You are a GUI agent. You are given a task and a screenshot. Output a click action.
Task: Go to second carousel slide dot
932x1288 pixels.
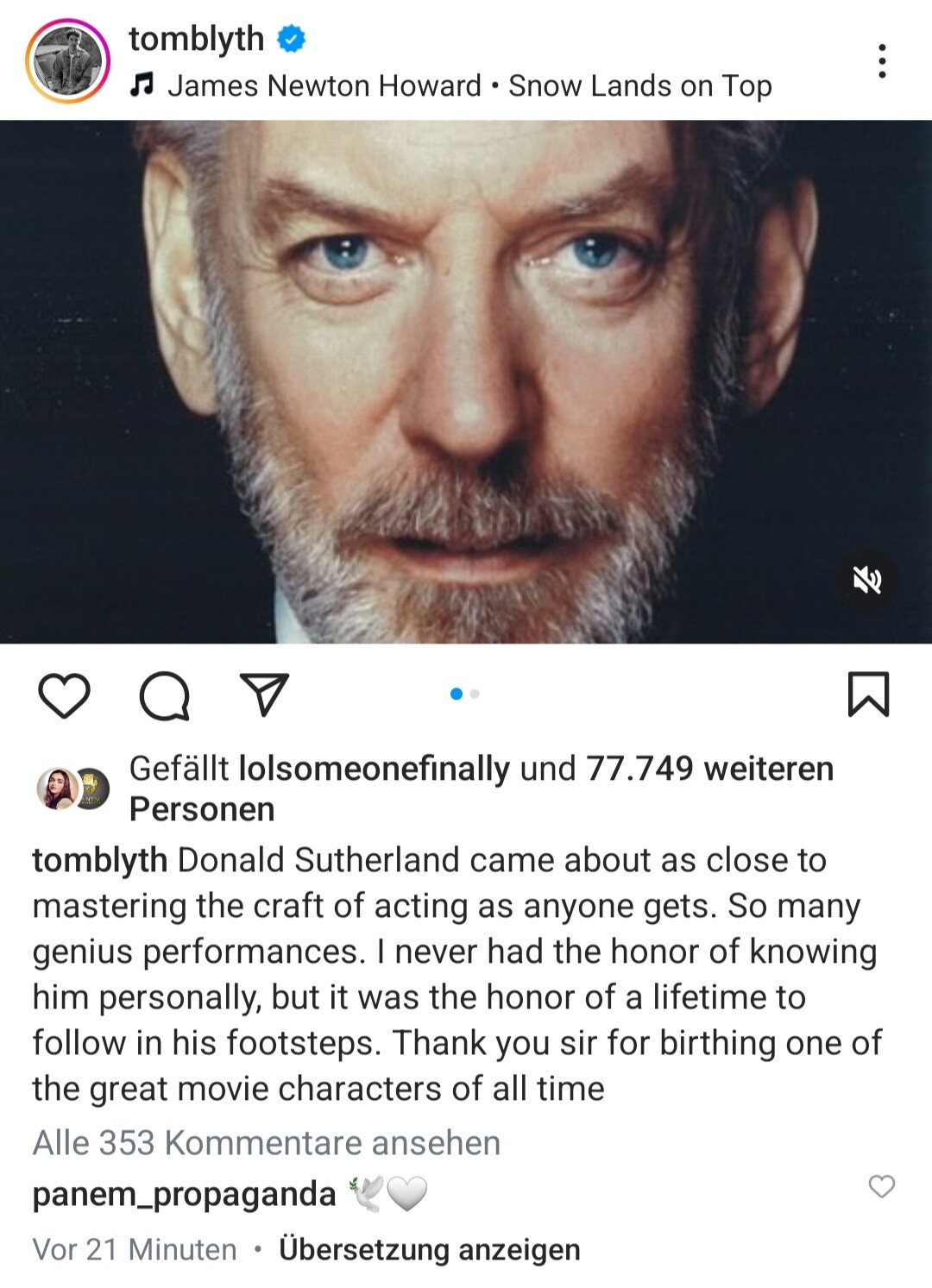[475, 694]
